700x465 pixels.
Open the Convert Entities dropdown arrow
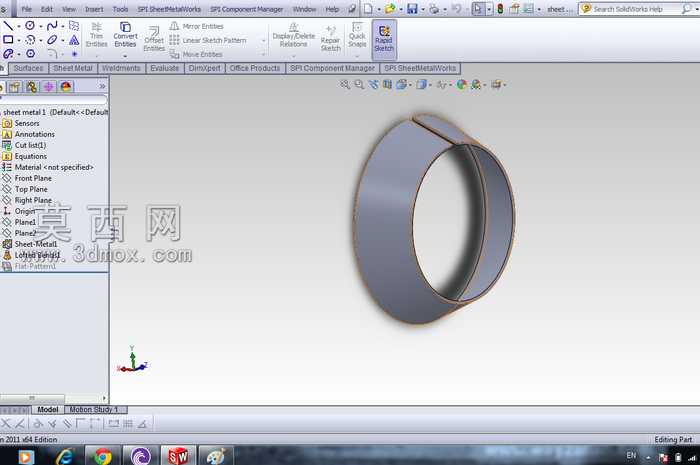(x=125, y=56)
